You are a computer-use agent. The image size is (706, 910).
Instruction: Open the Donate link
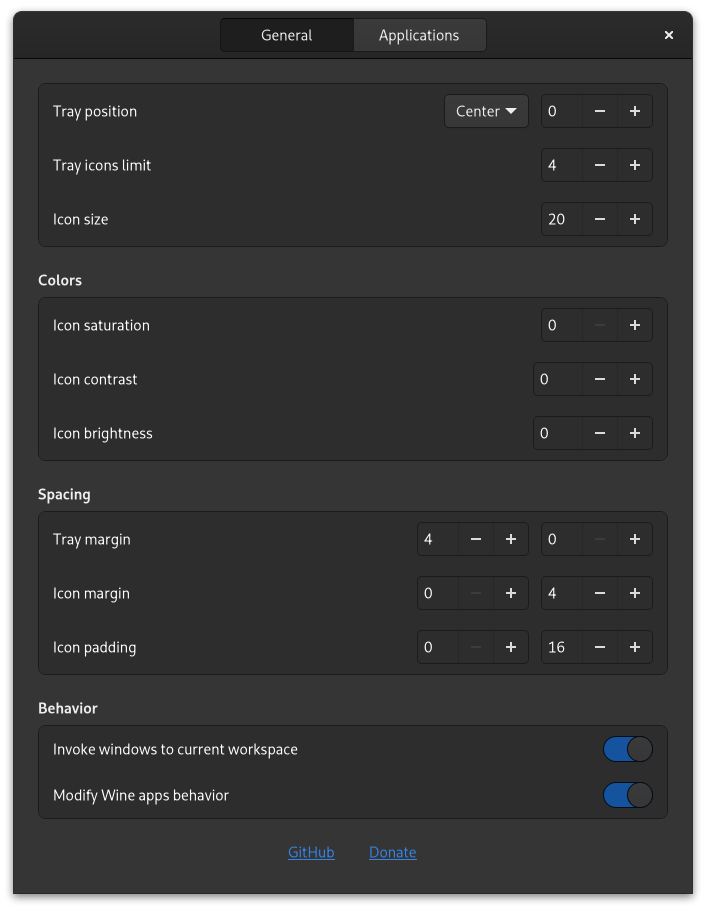pyautogui.click(x=392, y=852)
